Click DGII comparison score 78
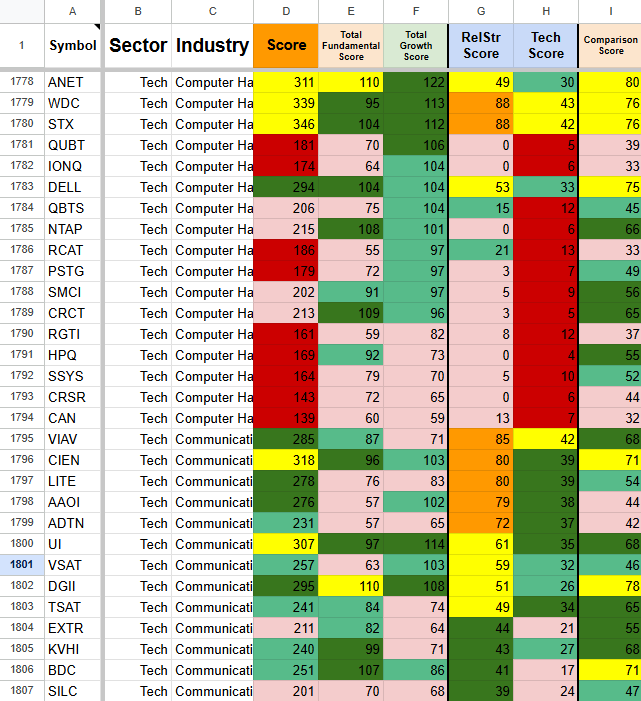This screenshot has width=641, height=701. click(x=610, y=587)
